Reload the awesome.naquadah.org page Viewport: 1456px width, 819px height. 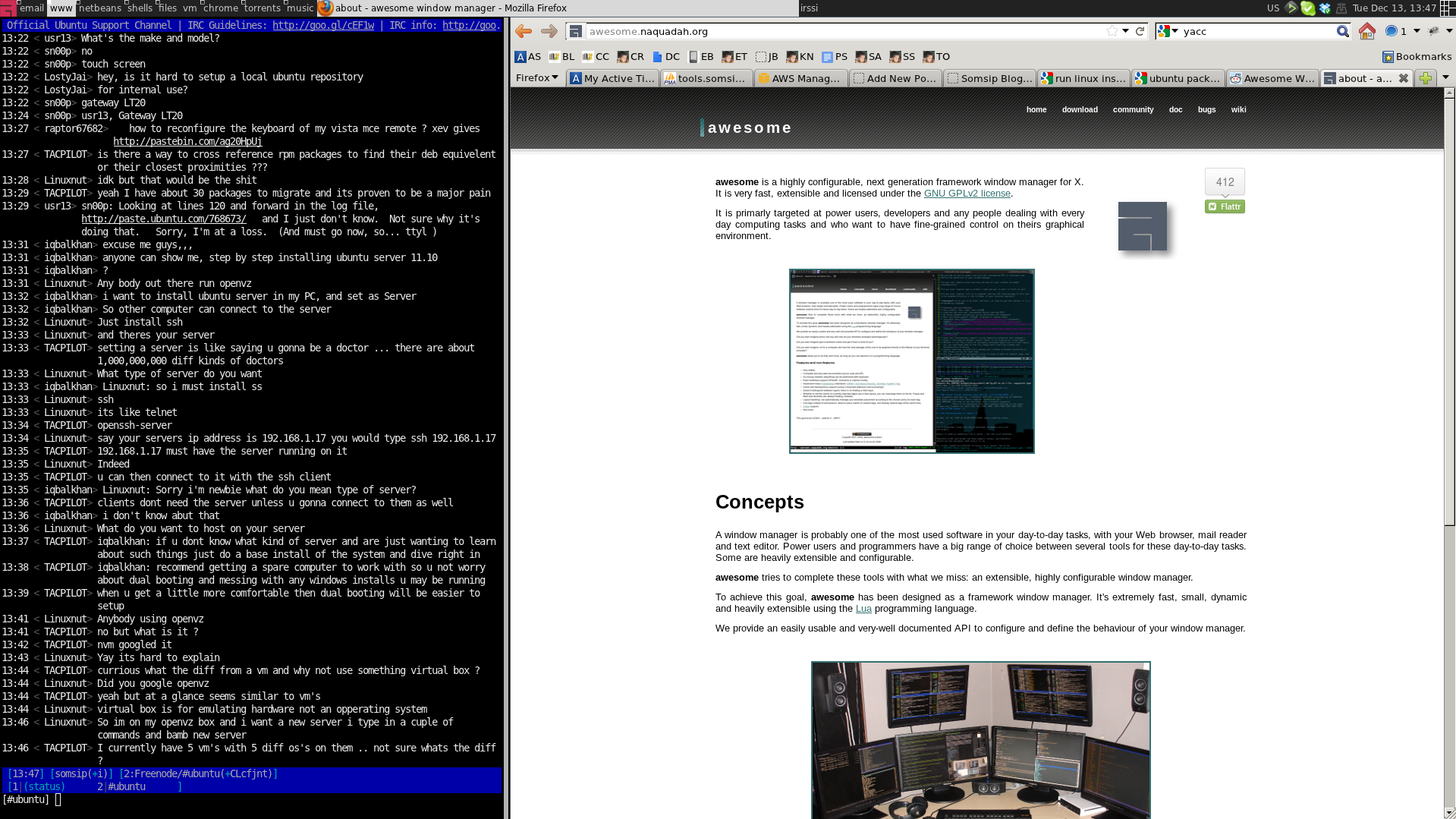(1140, 31)
